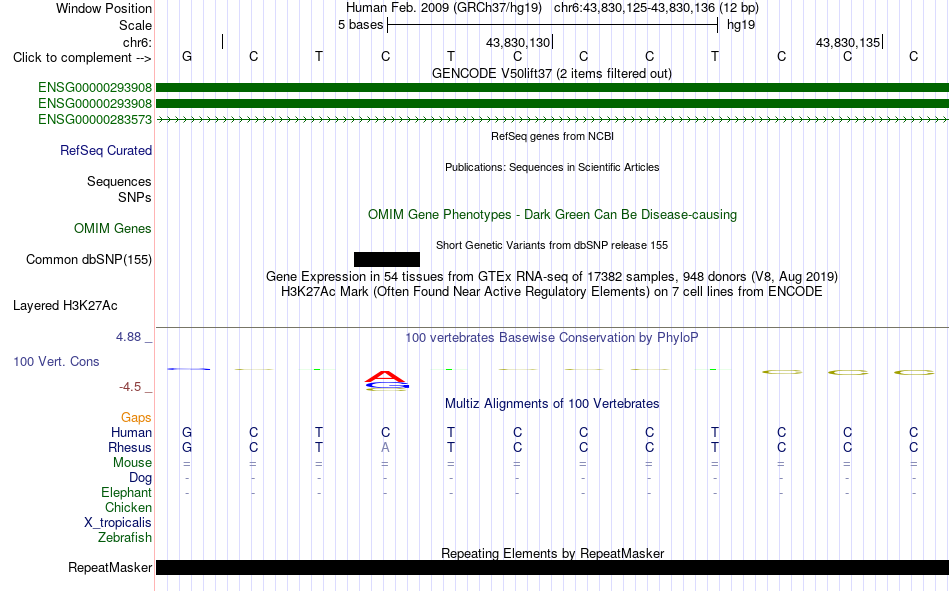Click the 'Click to complement -->' label
The image size is (950, 591).
tap(82, 58)
